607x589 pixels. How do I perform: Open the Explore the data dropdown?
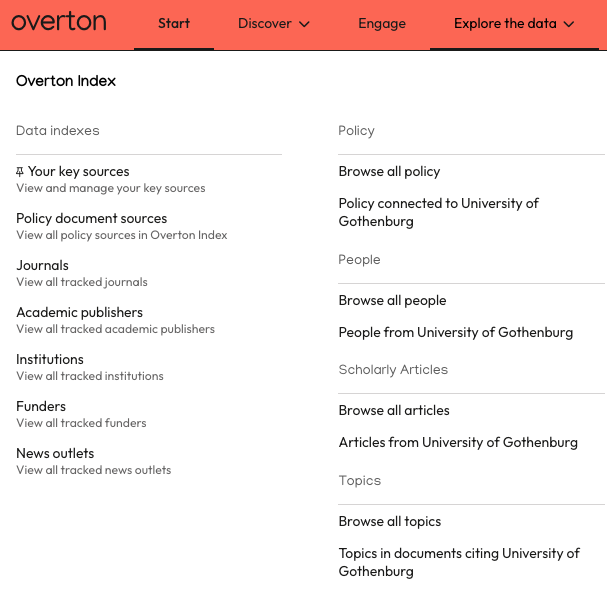point(514,24)
